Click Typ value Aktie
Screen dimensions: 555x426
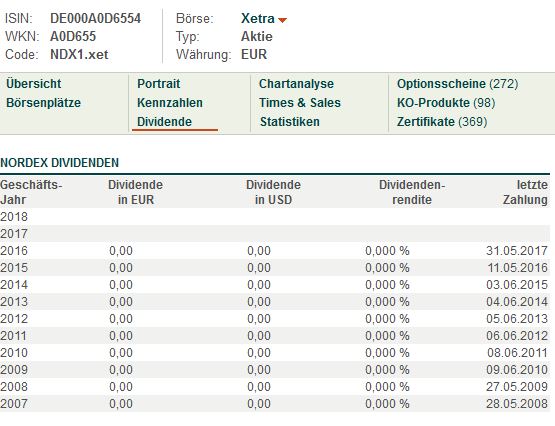[x=257, y=36]
